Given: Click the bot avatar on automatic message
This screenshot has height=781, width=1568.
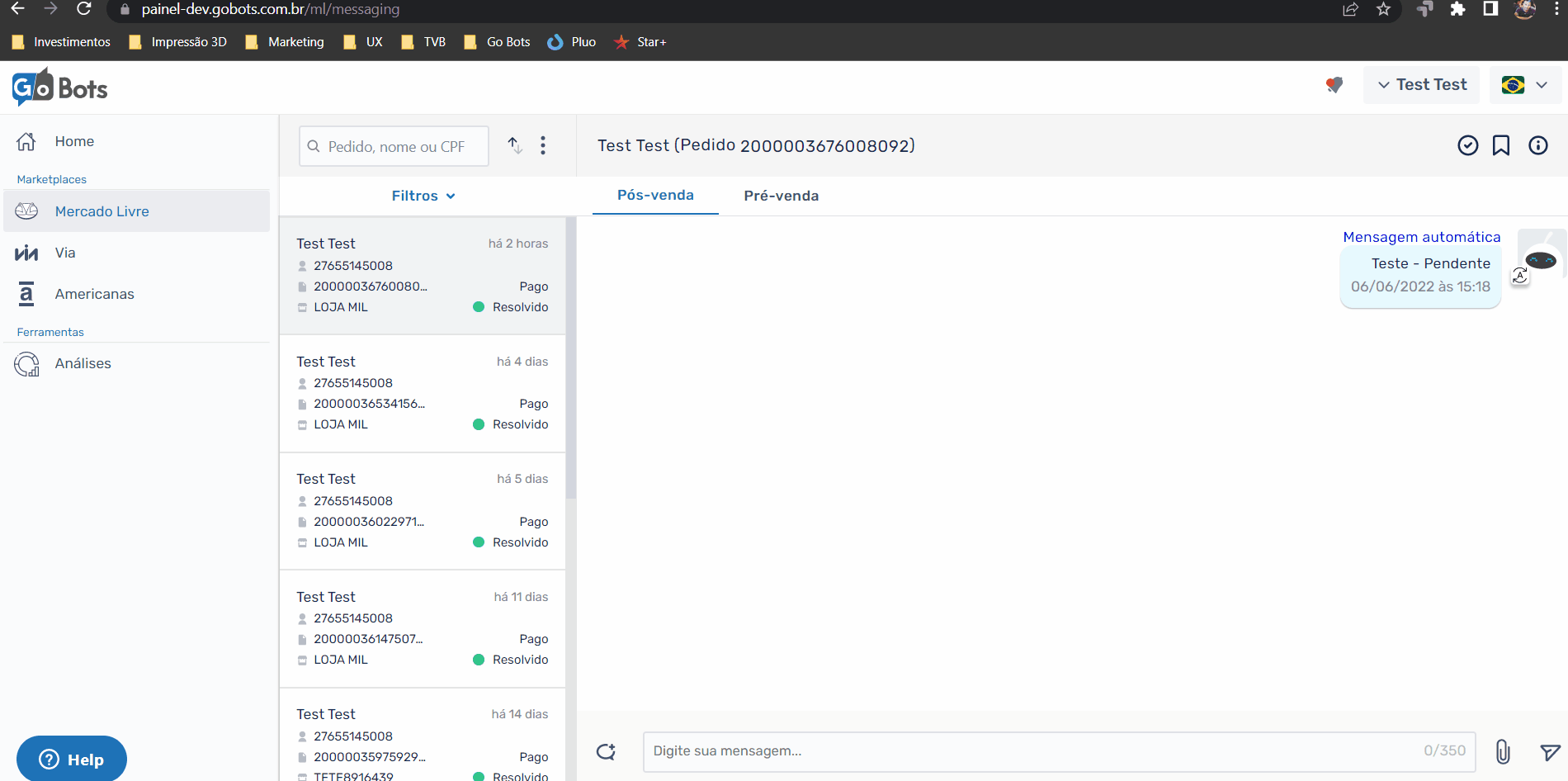Looking at the screenshot, I should pyautogui.click(x=1541, y=255).
